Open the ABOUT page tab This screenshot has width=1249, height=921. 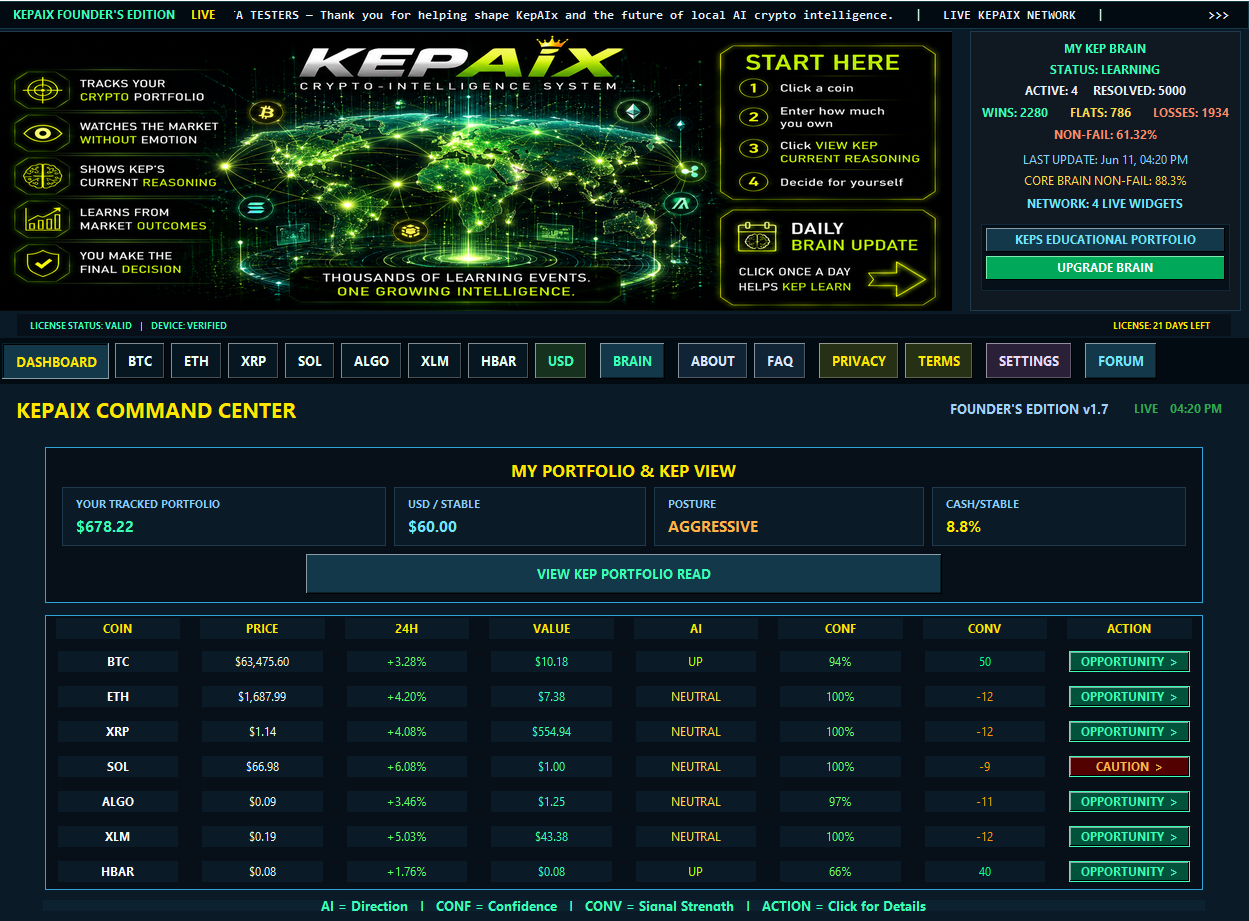point(713,361)
